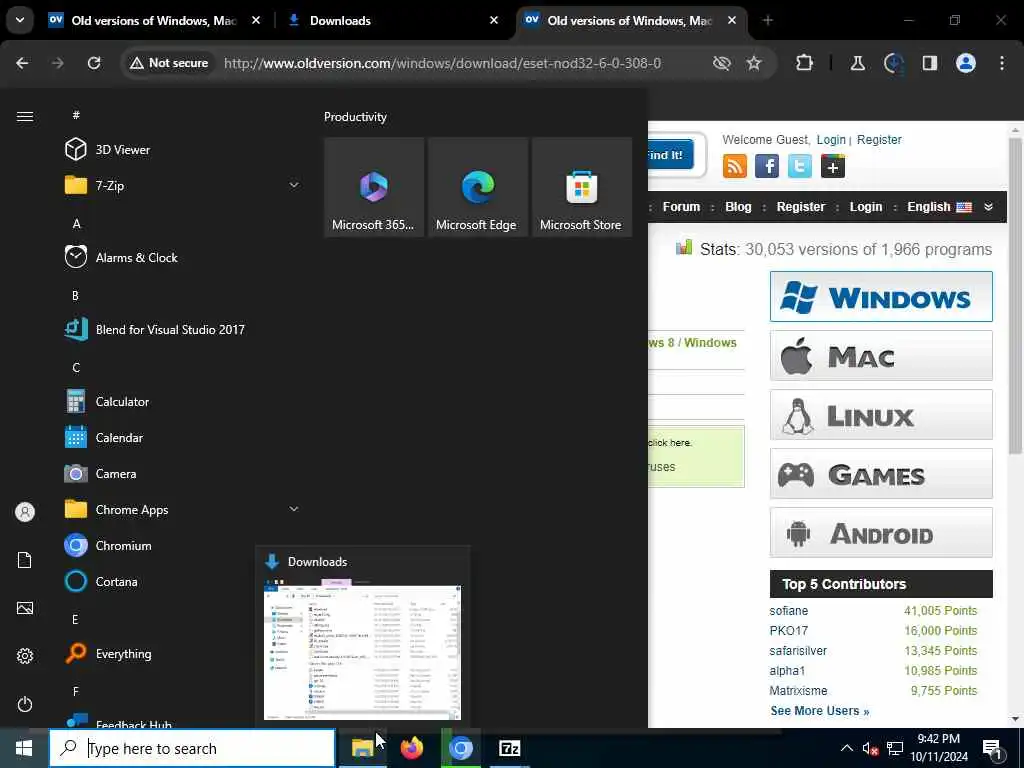Open 7-Zip from the taskbar

point(509,748)
